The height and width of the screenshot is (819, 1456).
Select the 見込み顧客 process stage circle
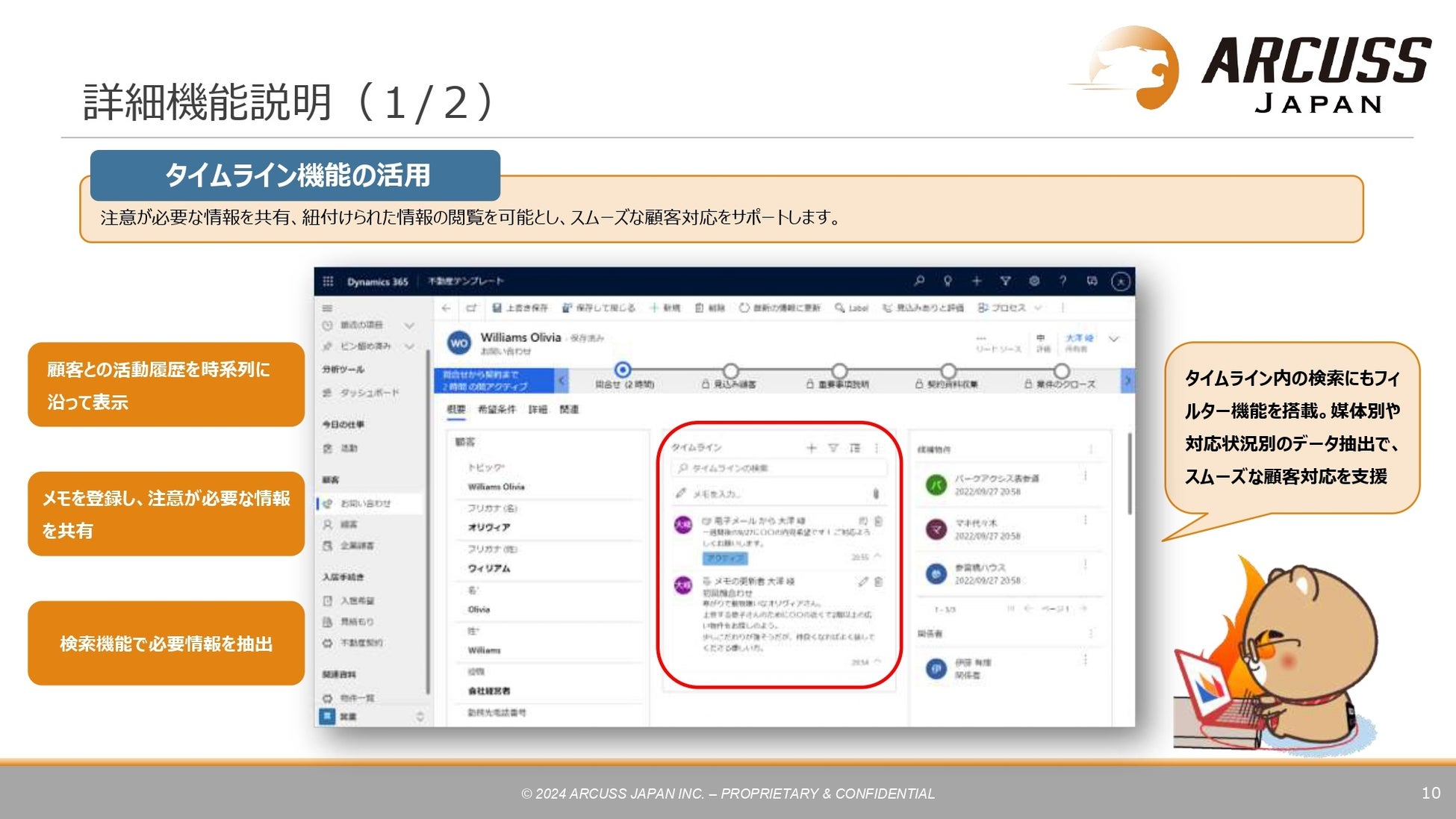[731, 370]
